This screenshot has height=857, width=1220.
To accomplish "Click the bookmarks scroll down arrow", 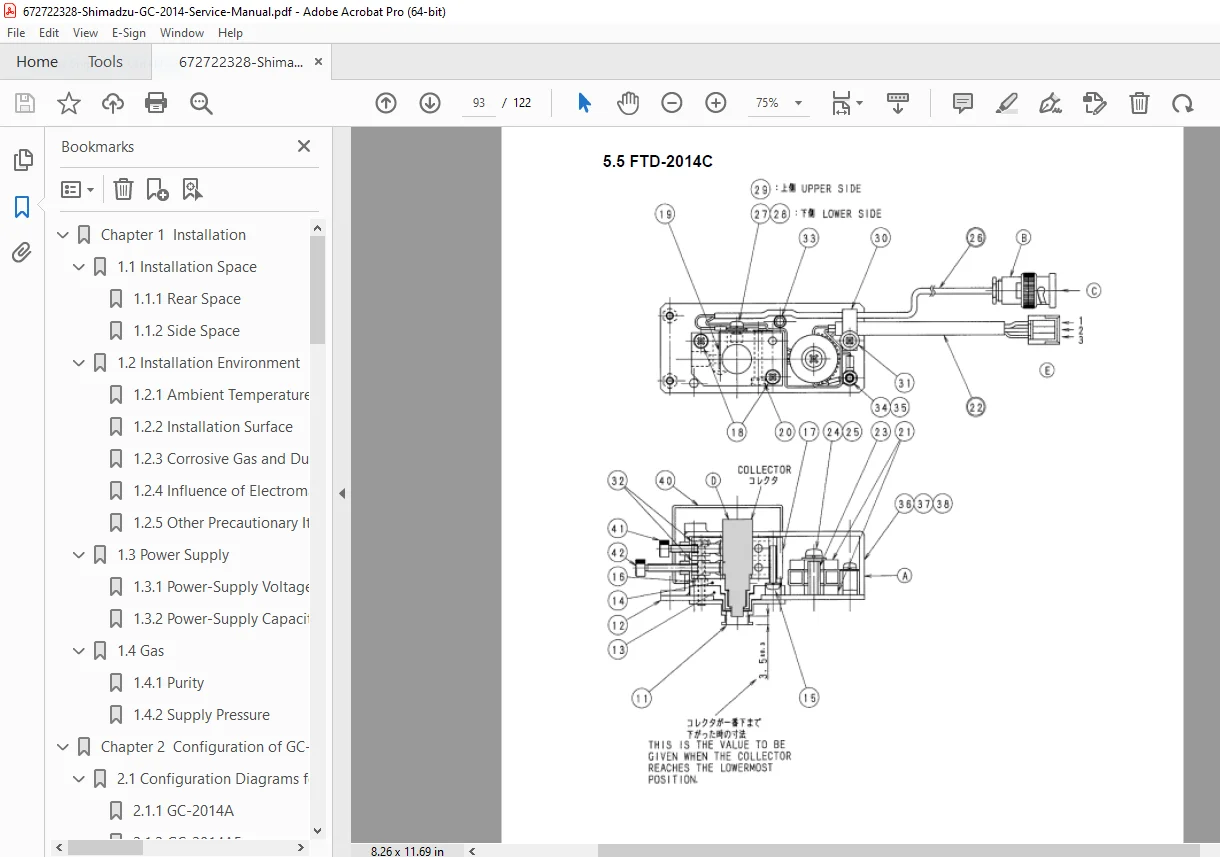I will [x=318, y=830].
